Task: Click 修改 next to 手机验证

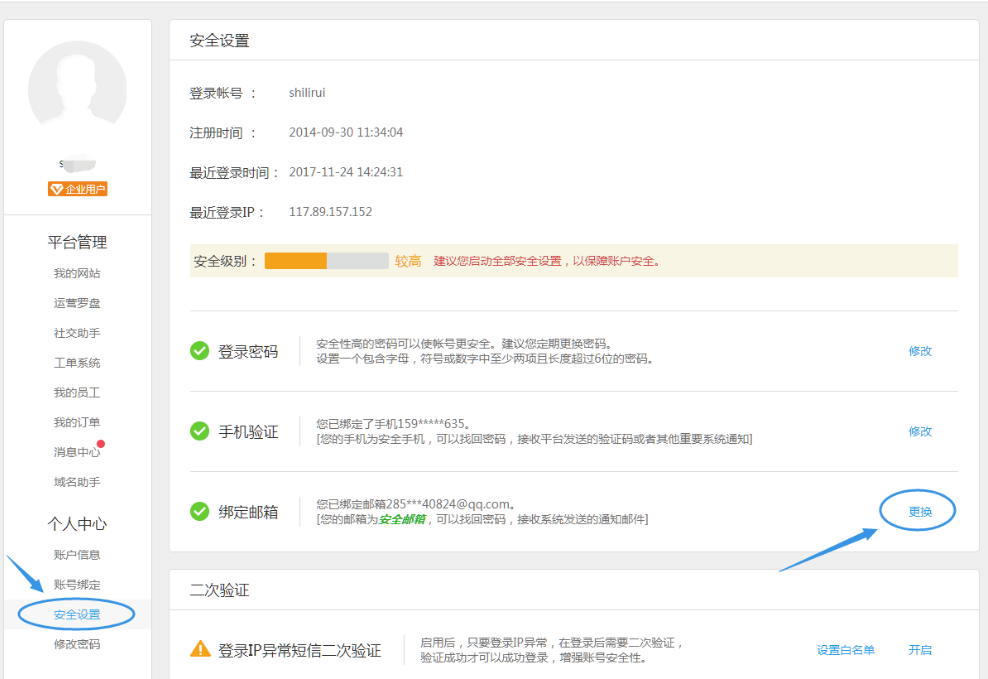Action: click(919, 431)
